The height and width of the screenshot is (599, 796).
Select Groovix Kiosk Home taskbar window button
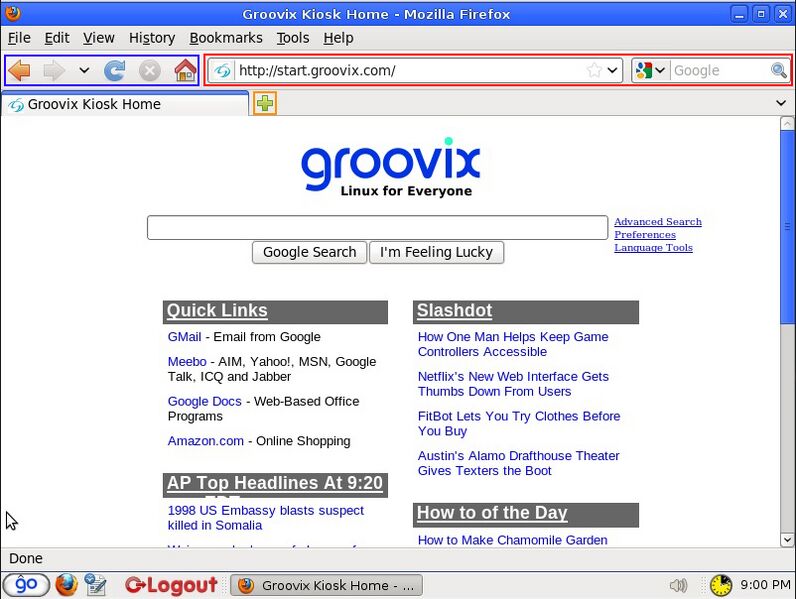pyautogui.click(x=326, y=586)
